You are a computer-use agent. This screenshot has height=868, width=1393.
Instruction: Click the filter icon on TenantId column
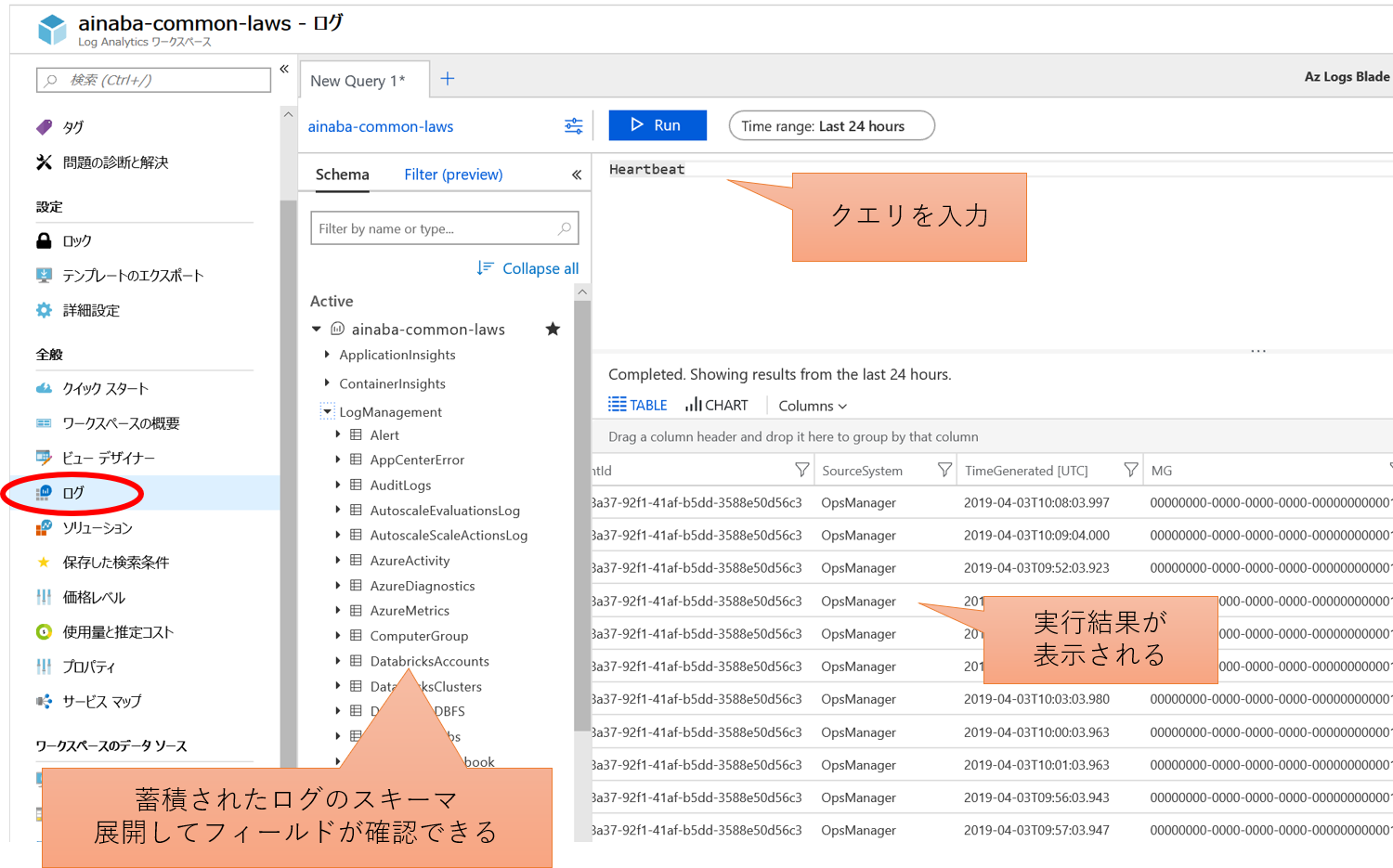(x=802, y=470)
